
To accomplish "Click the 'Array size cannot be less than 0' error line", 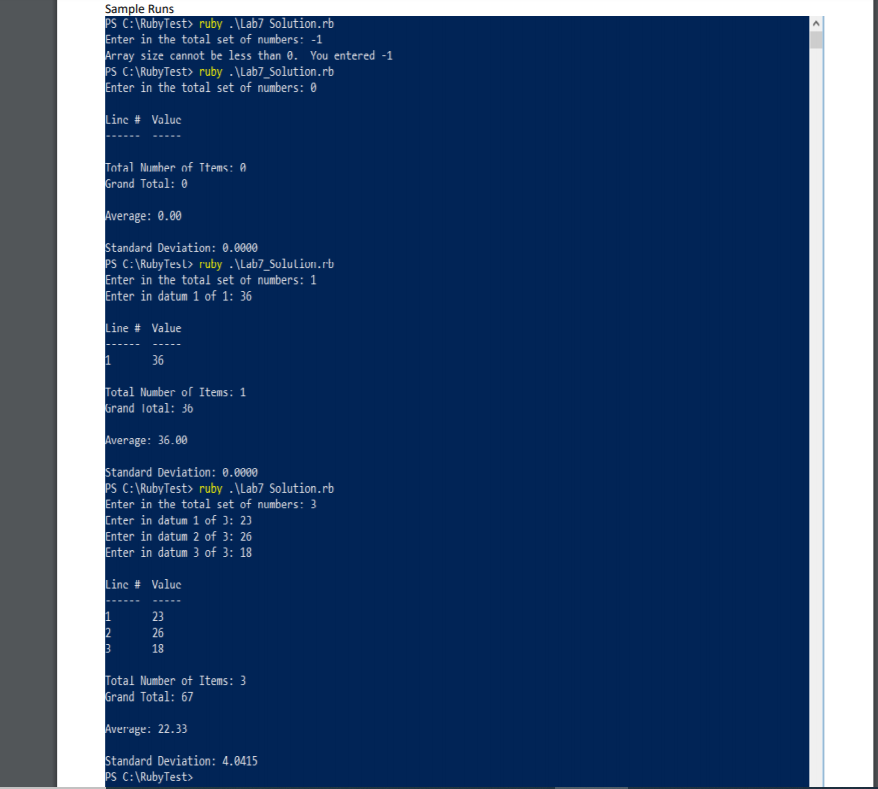I will pyautogui.click(x=249, y=56).
